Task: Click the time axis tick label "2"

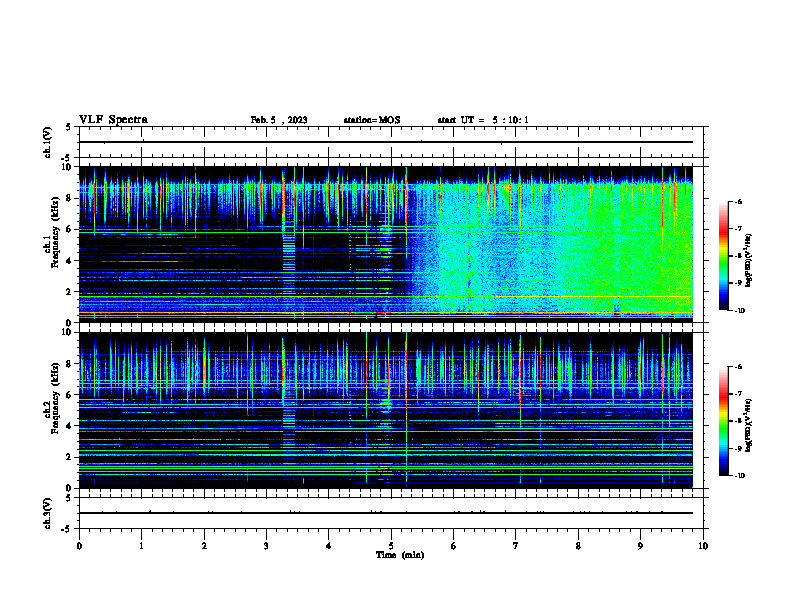Action: click(204, 546)
